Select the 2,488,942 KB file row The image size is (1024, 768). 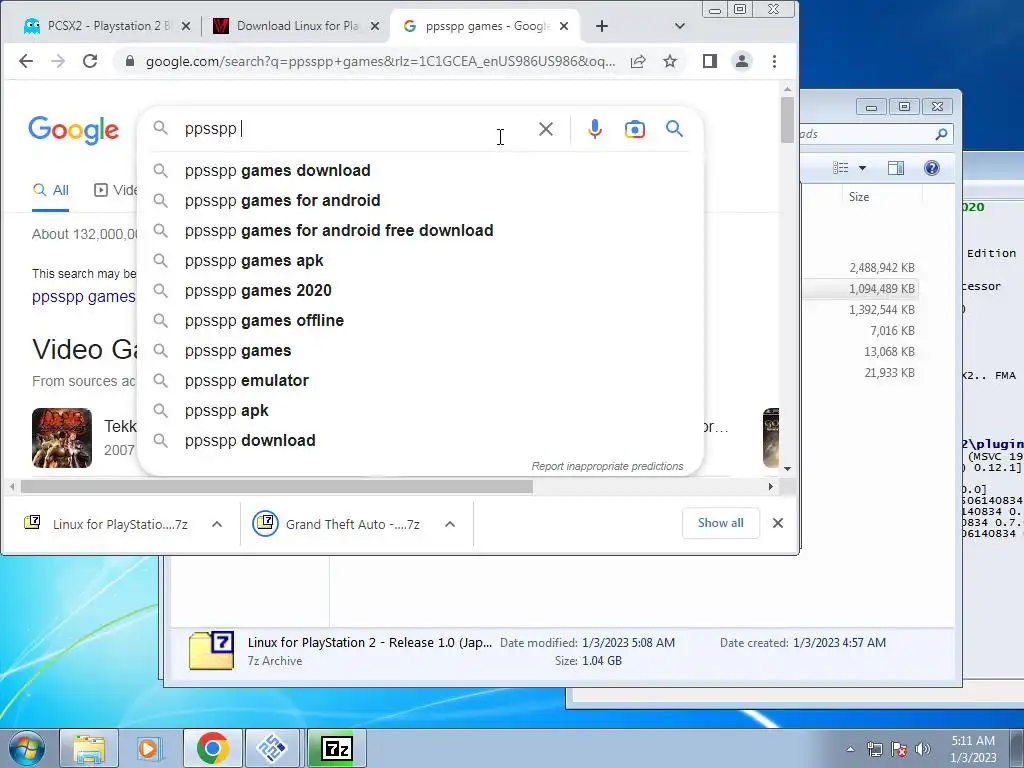[859, 268]
